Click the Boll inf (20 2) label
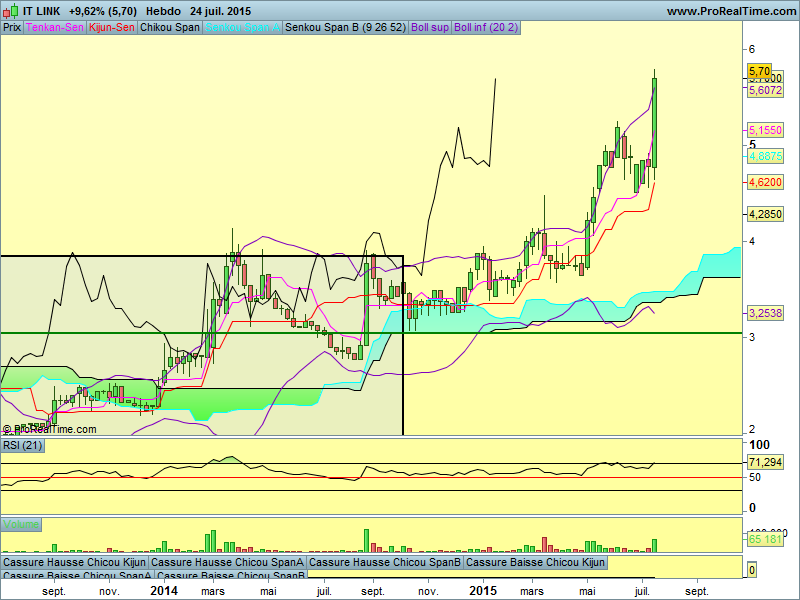800x600 pixels. [486, 28]
